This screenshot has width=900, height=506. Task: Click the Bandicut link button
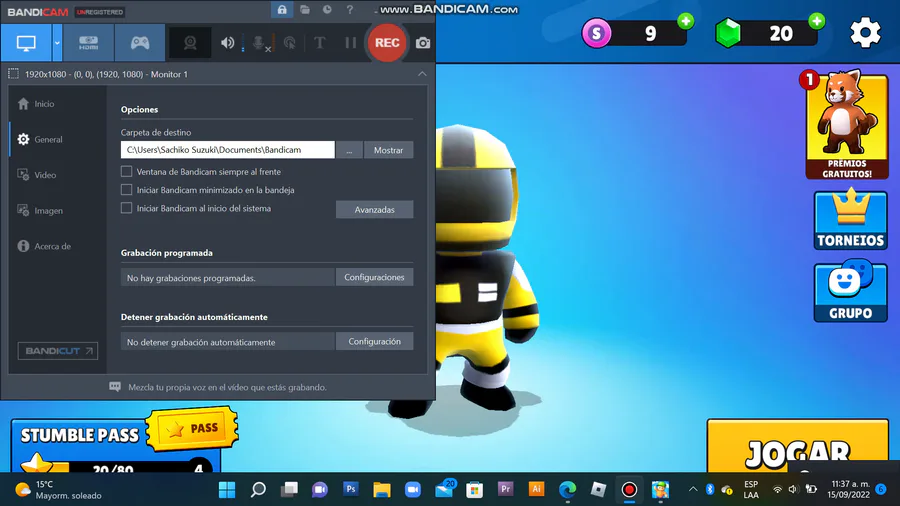pyautogui.click(x=57, y=351)
